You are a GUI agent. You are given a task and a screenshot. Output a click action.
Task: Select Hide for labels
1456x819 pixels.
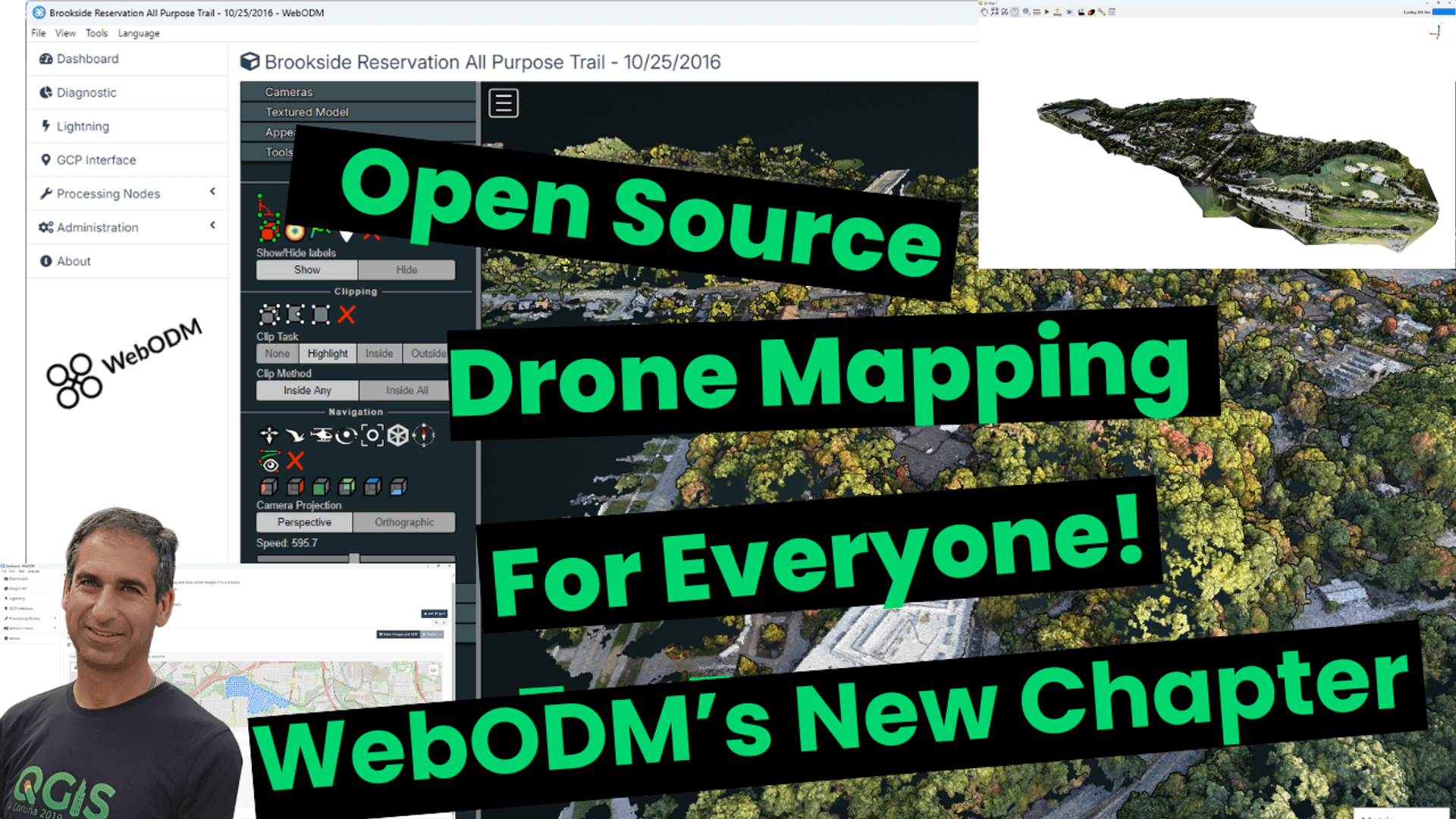[406, 270]
